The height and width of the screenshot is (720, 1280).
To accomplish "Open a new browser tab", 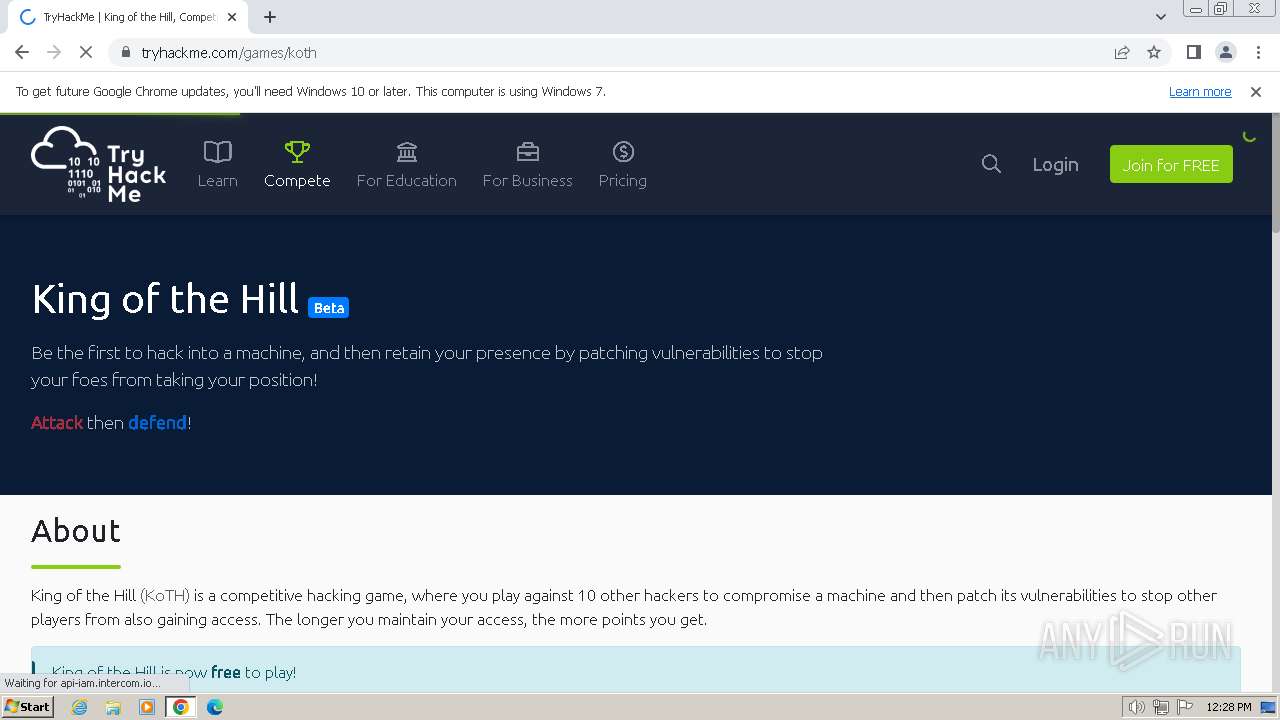I will coord(270,17).
